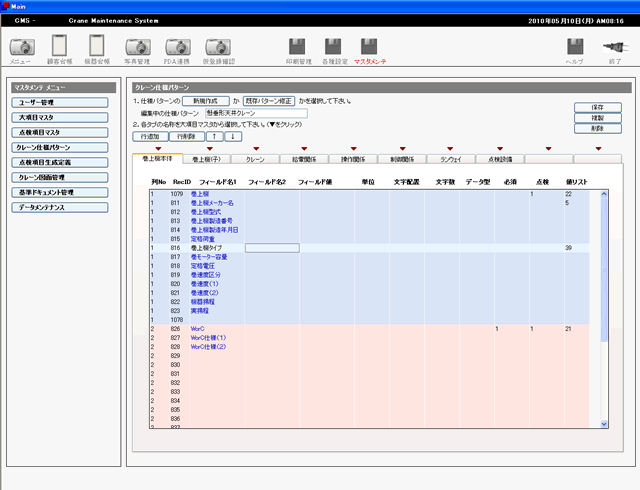This screenshot has width=640, height=490.
Task: Open 大項目マスタ in the master menu
Action: 60,118
